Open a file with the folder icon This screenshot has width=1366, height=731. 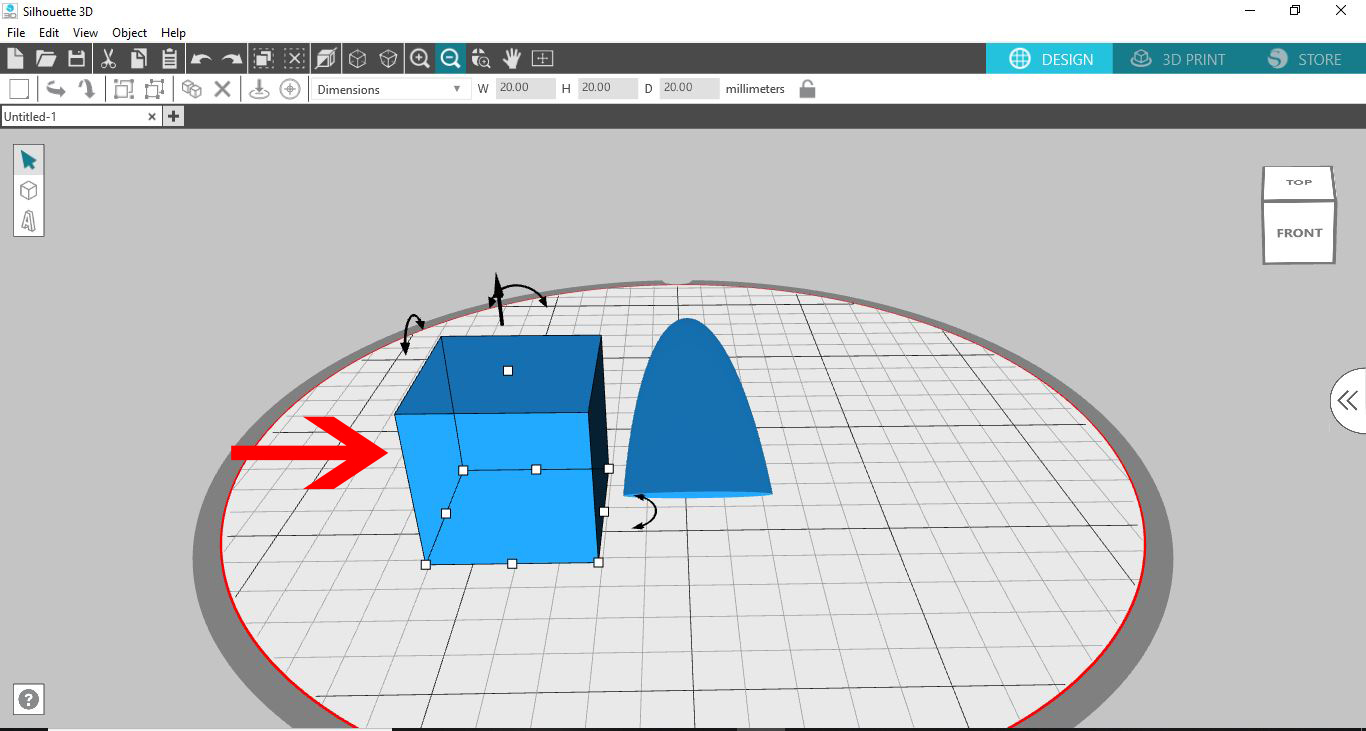[x=46, y=58]
